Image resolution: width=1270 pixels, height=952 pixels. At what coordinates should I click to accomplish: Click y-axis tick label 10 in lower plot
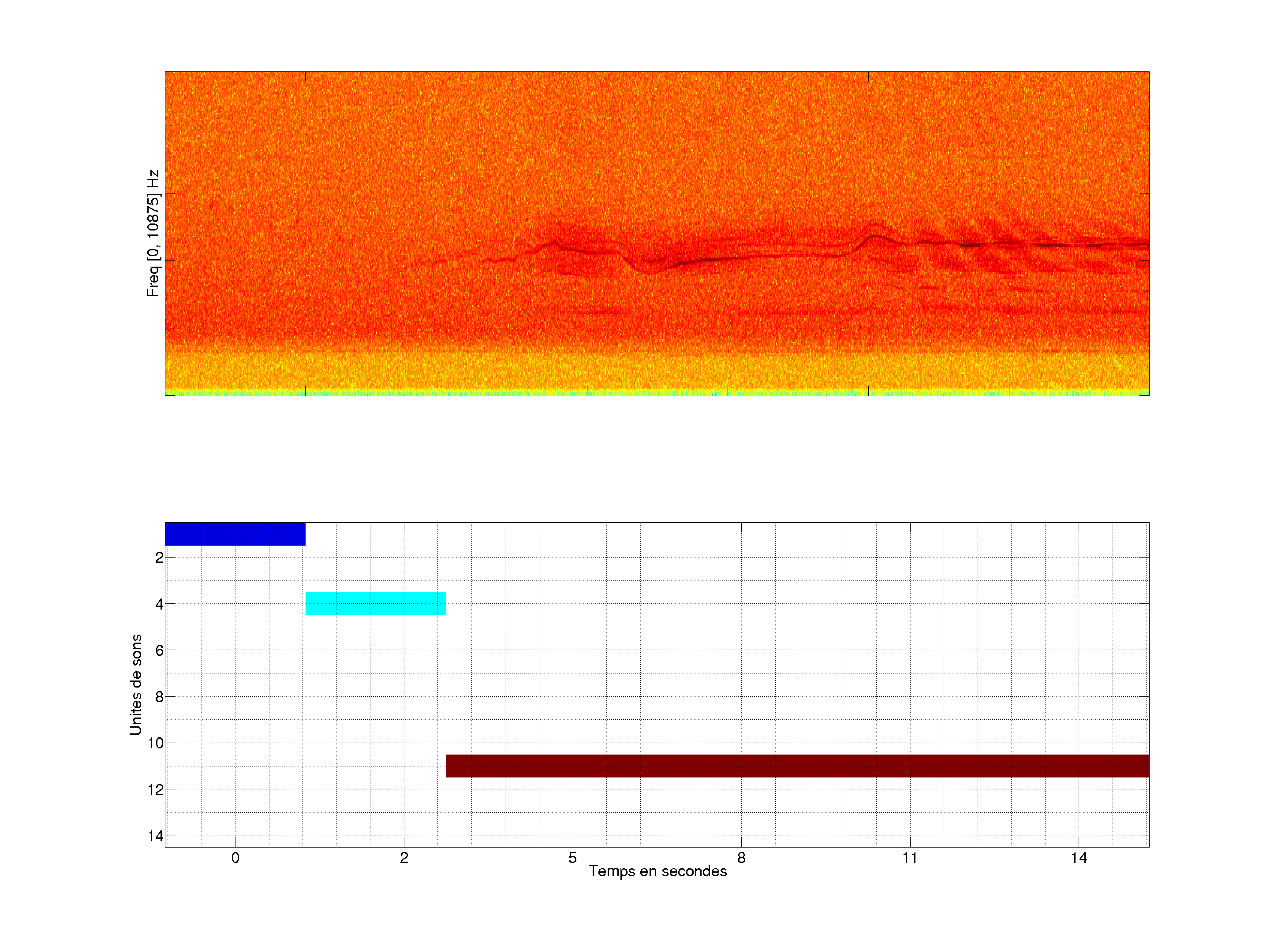(156, 743)
